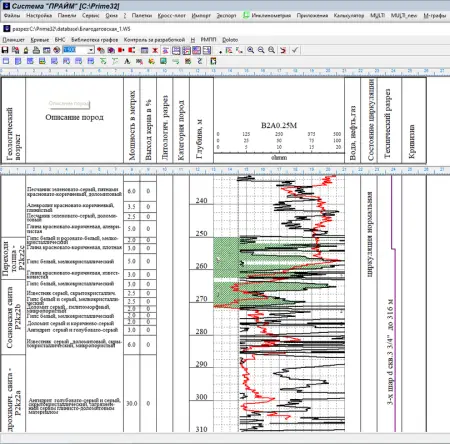Click the red curved arrow icon
The image size is (450, 444).
pyautogui.click(x=283, y=50)
